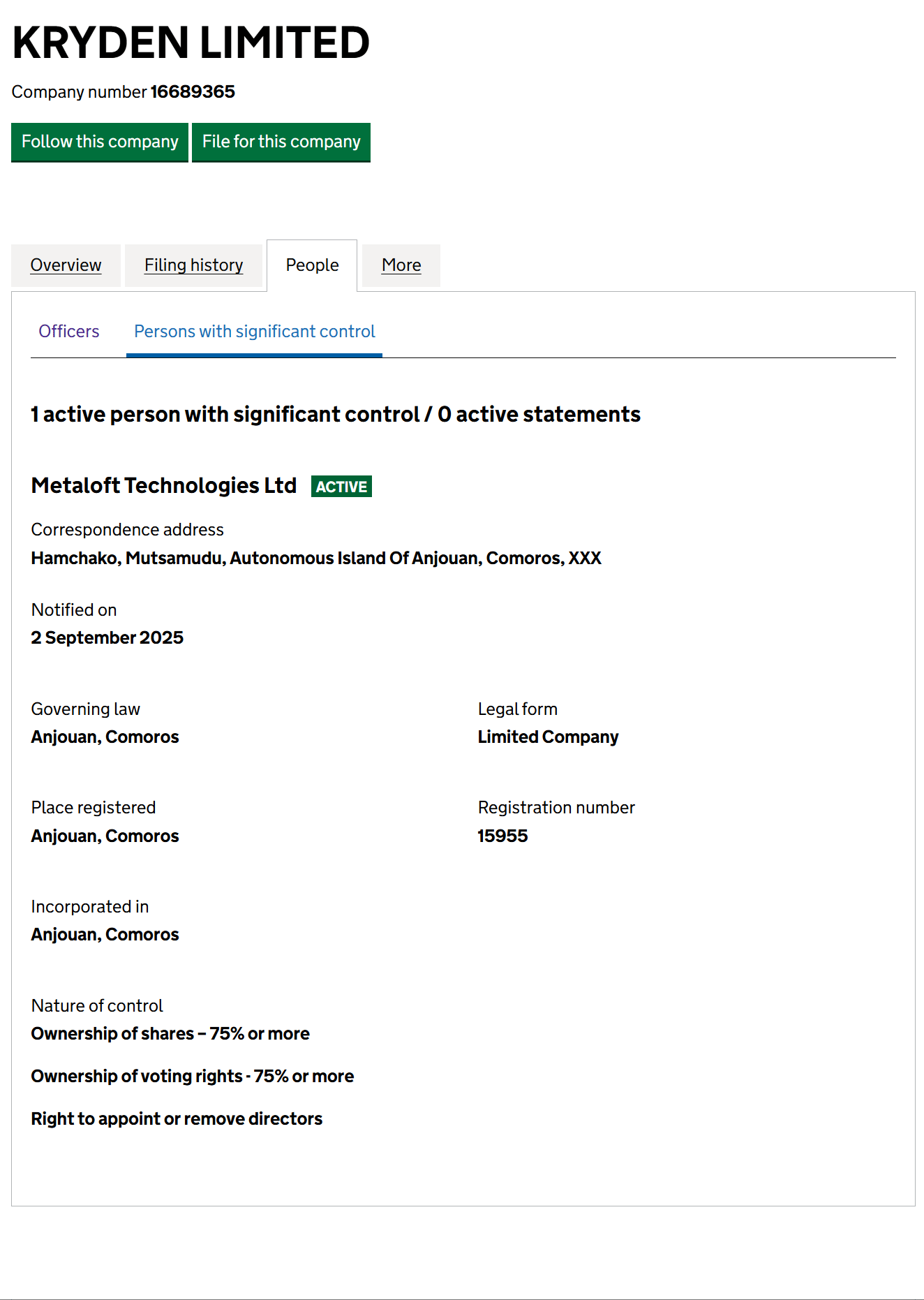
Task: Switch to the Overview tab
Action: click(x=66, y=265)
